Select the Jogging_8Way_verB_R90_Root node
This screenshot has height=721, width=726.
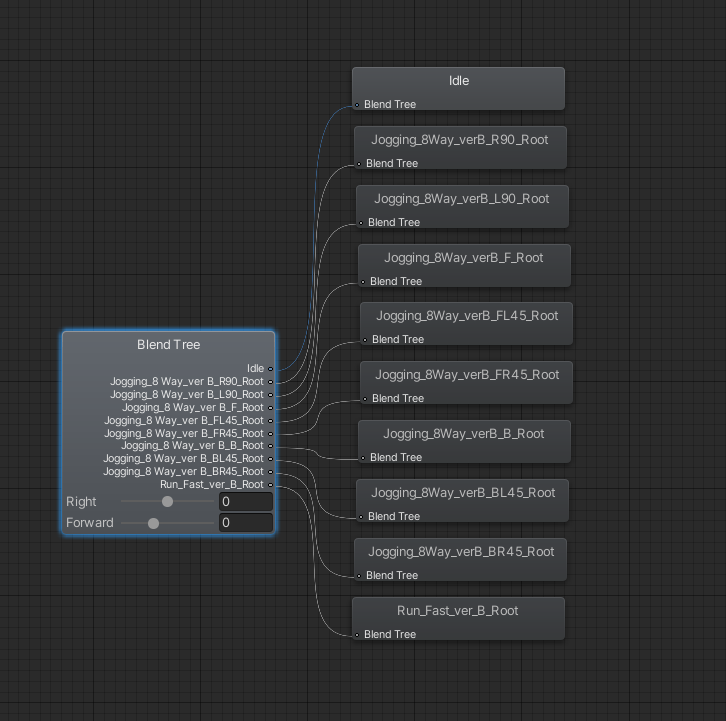click(460, 147)
